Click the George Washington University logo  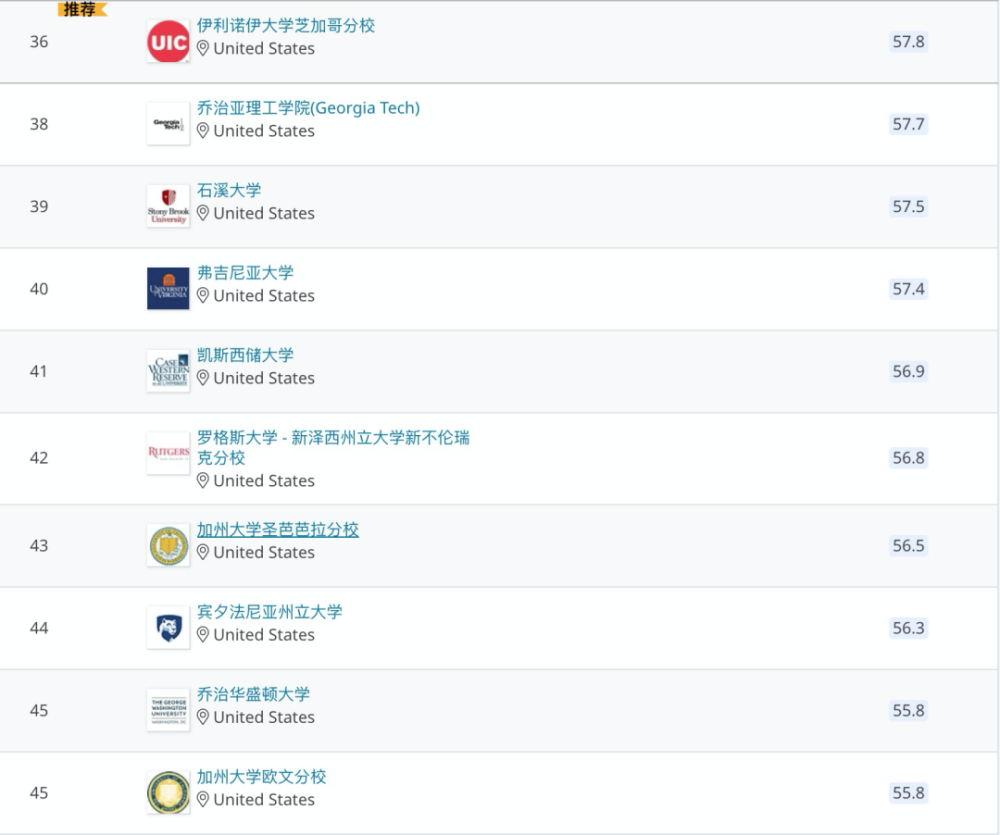tap(168, 710)
